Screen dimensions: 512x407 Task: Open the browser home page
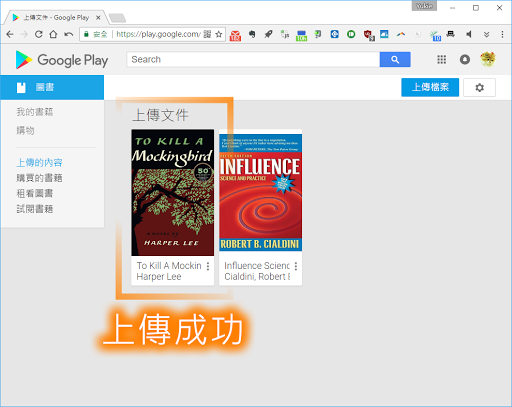click(53, 34)
